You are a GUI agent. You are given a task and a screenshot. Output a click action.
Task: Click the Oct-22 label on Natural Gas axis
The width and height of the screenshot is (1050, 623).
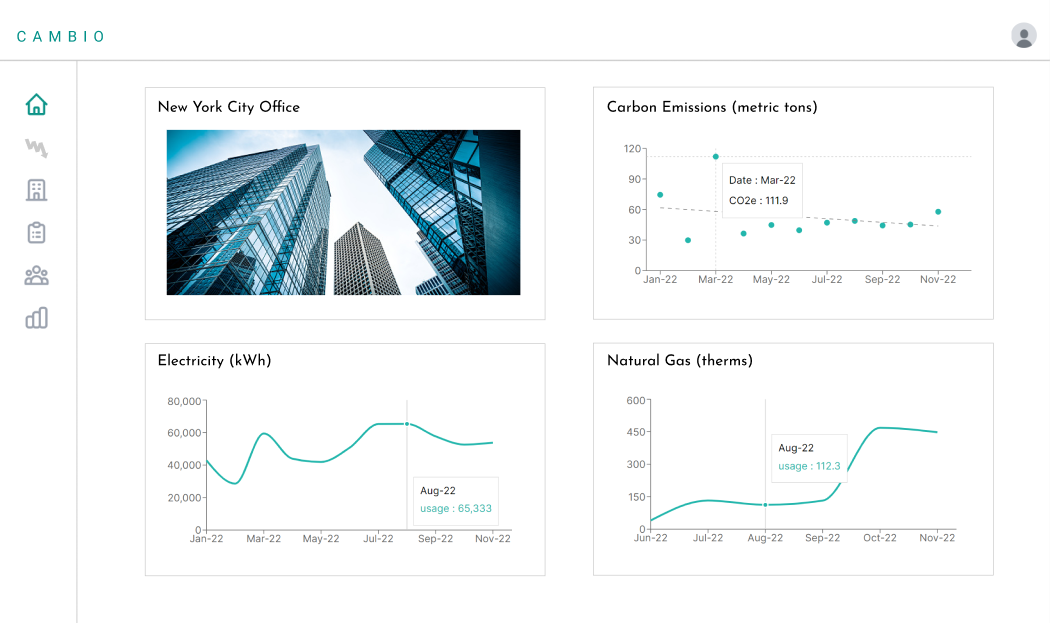tap(880, 538)
